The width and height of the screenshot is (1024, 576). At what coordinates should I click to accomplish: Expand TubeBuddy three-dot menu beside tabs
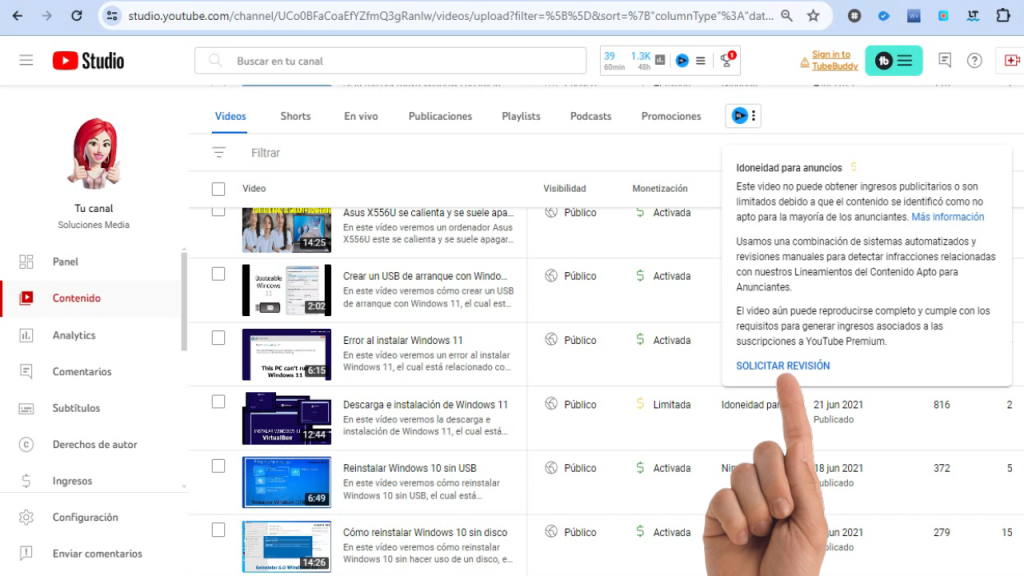(x=754, y=116)
